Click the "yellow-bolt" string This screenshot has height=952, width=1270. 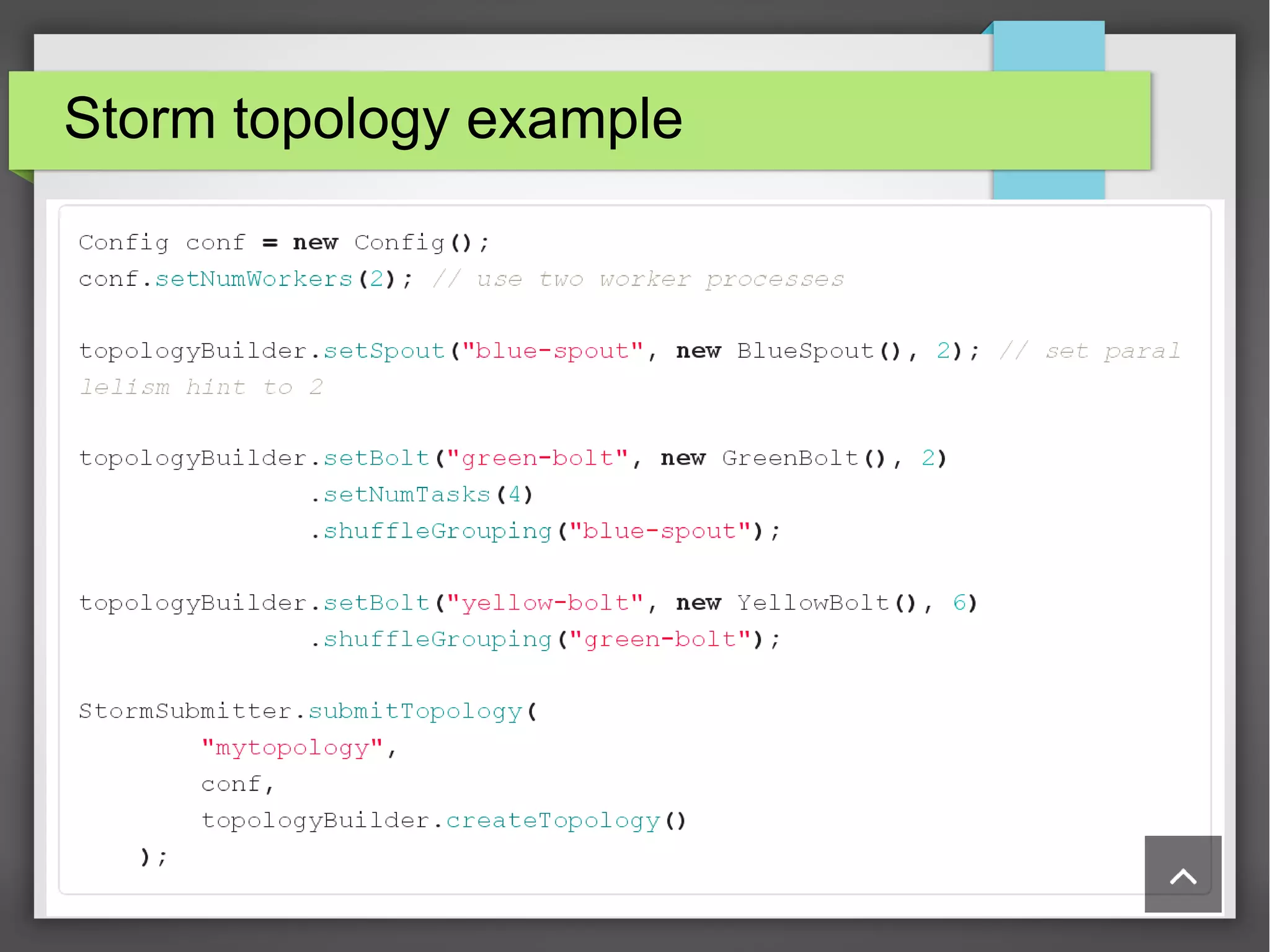(545, 603)
